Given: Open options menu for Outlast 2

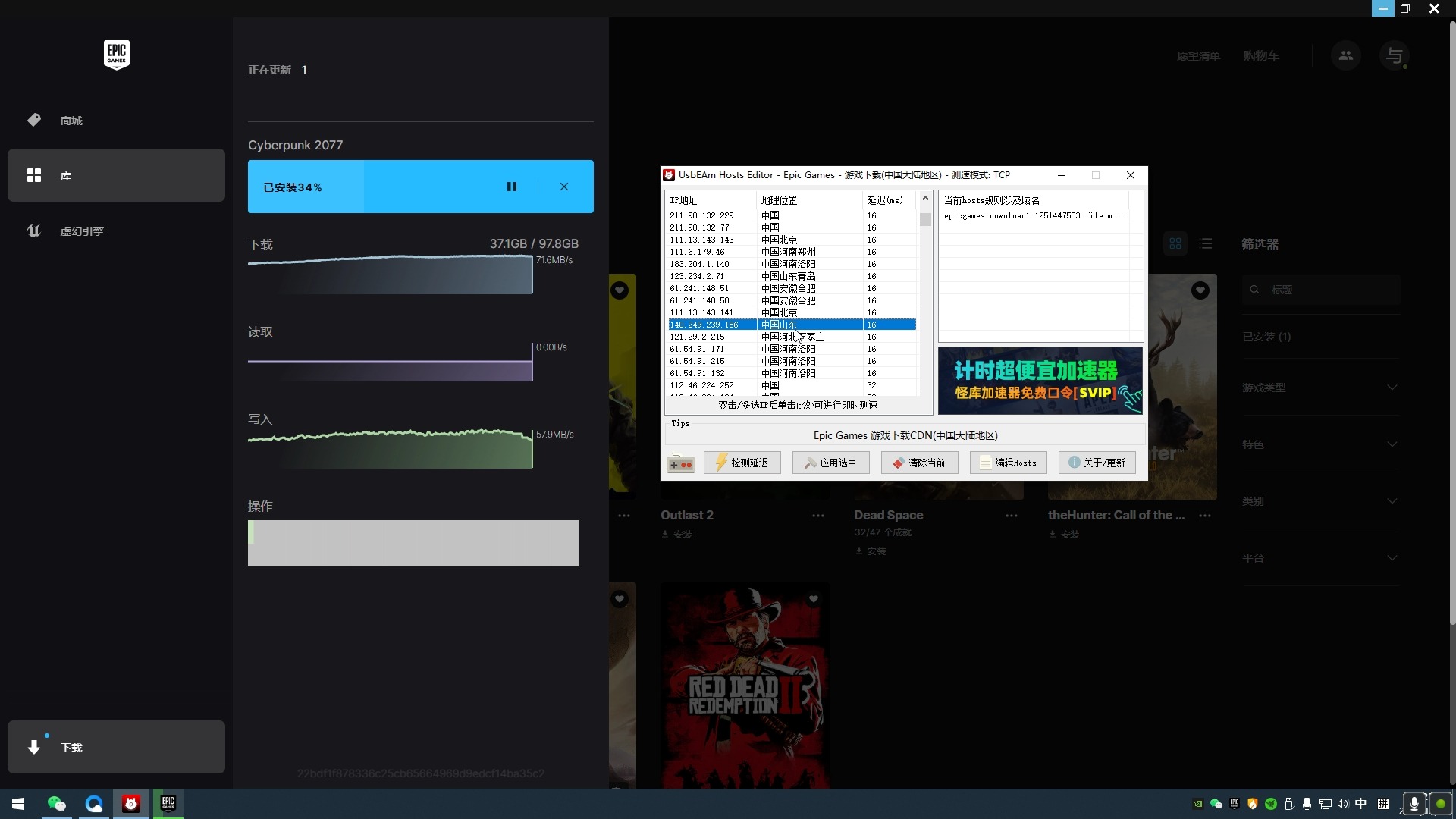Looking at the screenshot, I should (817, 516).
